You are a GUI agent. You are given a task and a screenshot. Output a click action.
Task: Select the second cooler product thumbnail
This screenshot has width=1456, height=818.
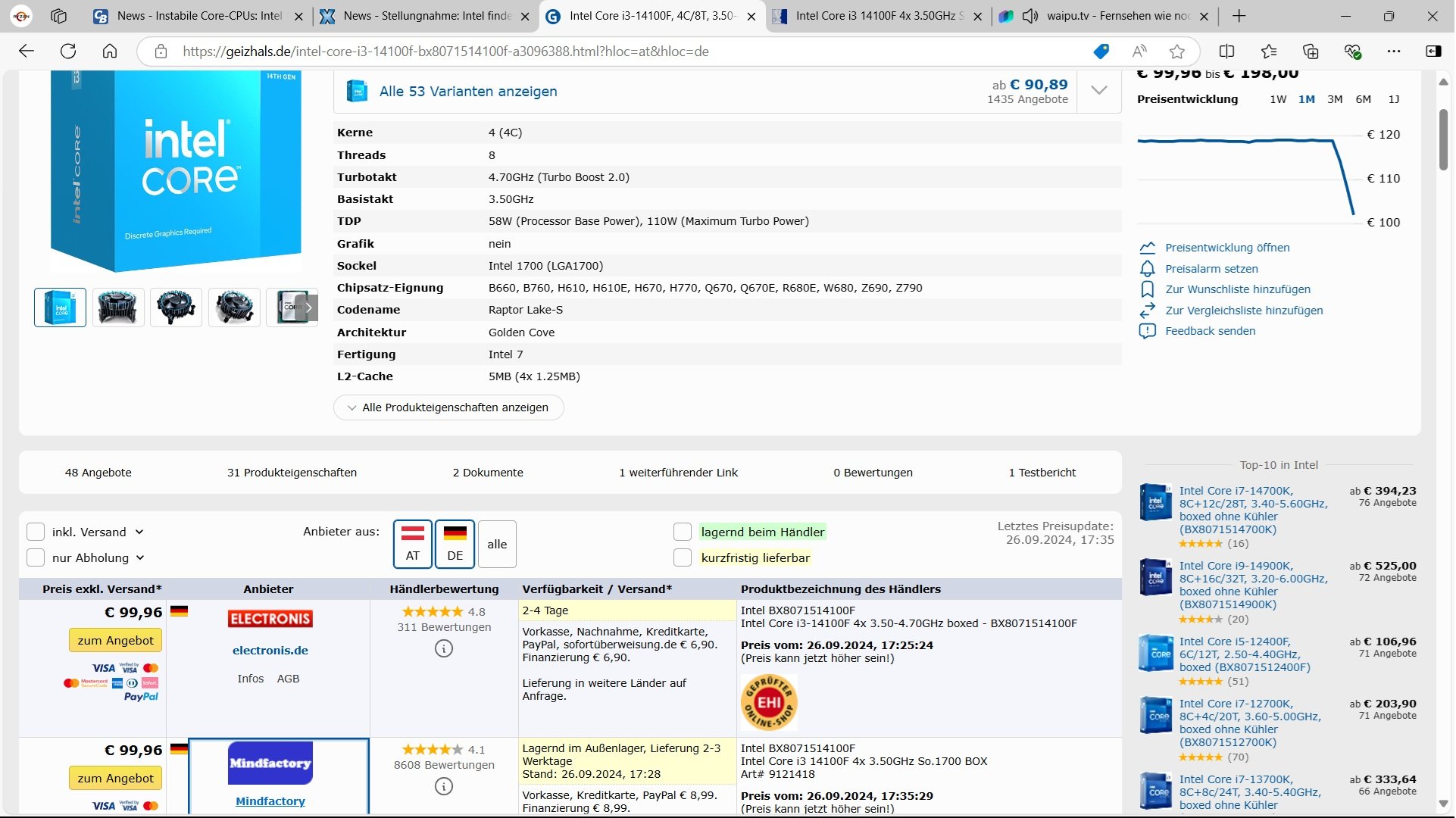point(176,308)
